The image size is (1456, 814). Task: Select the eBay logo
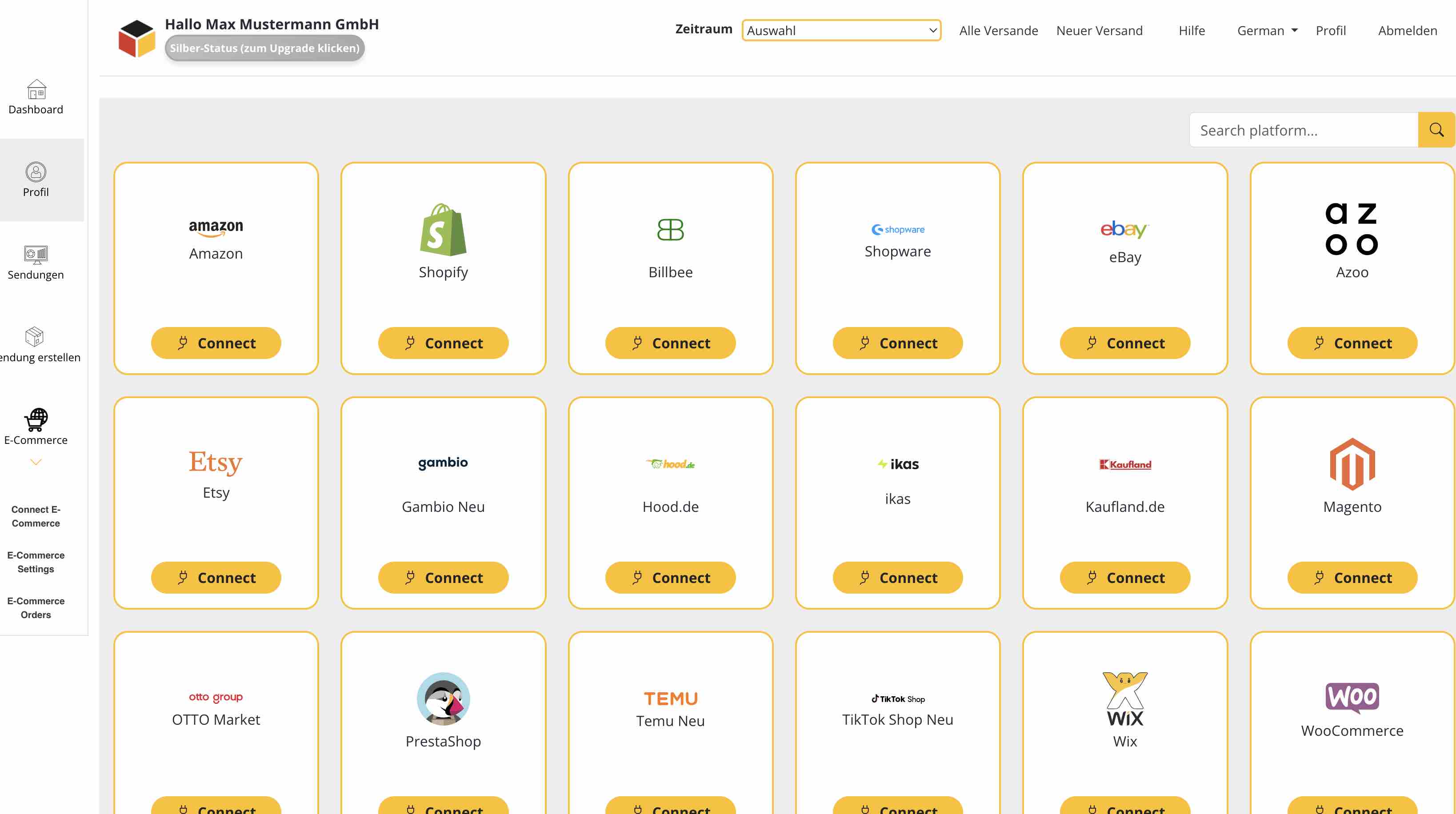[x=1125, y=229]
